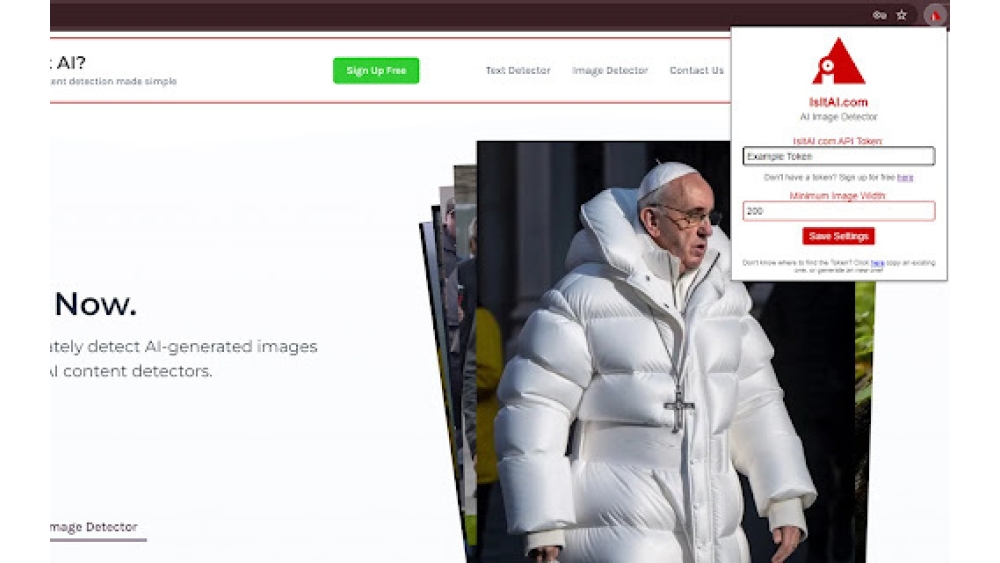Click the Save Settings button
The height and width of the screenshot is (563, 1000).
coord(839,236)
